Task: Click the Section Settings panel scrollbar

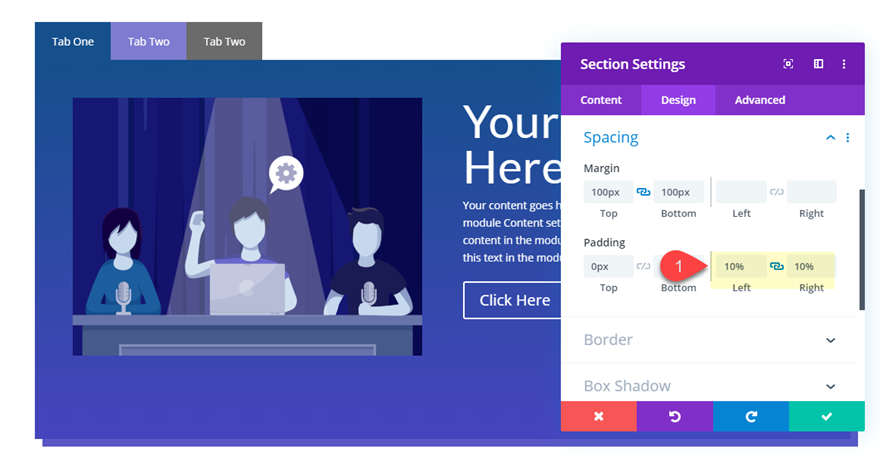Action: tap(862, 249)
